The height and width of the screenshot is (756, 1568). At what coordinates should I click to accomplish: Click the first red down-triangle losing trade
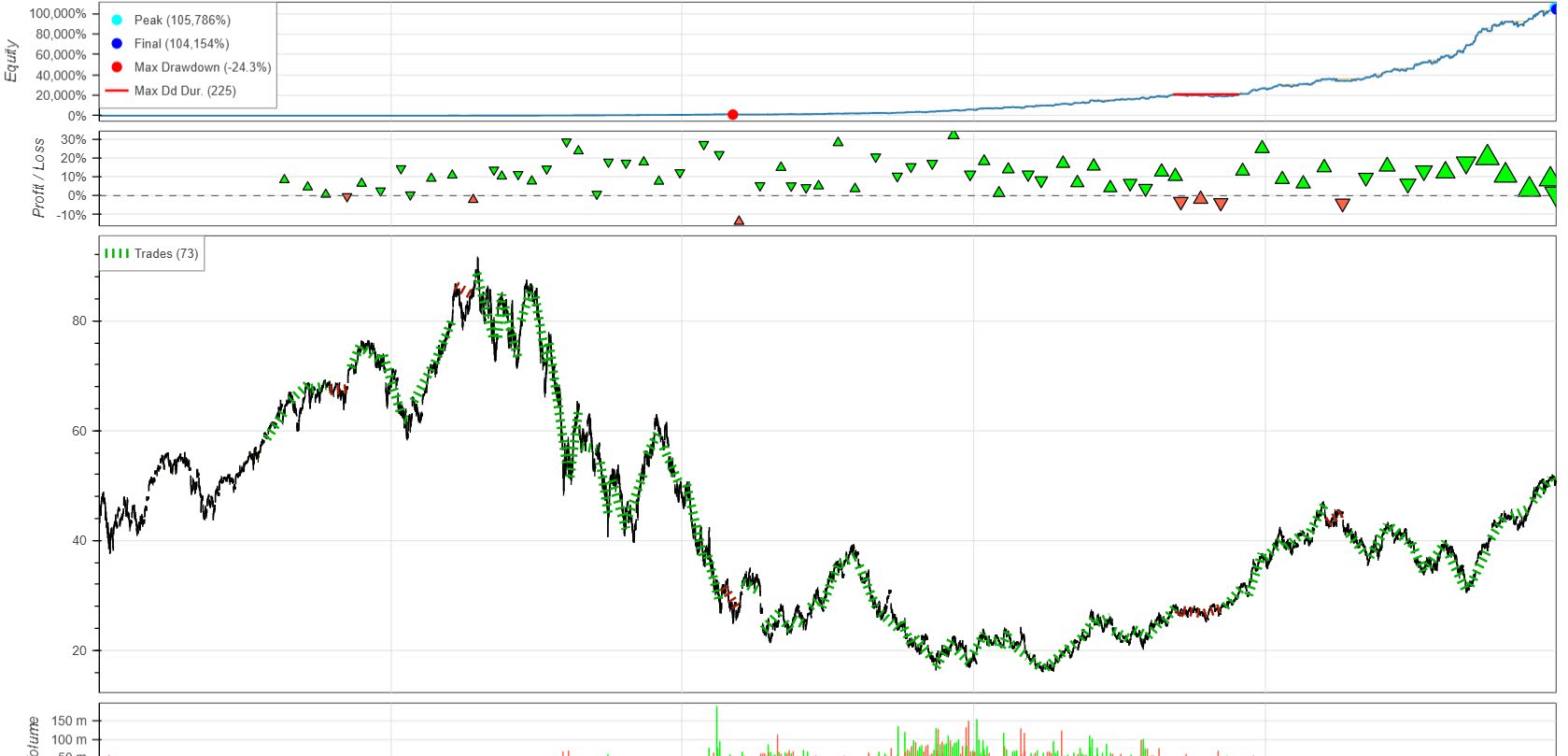click(347, 197)
